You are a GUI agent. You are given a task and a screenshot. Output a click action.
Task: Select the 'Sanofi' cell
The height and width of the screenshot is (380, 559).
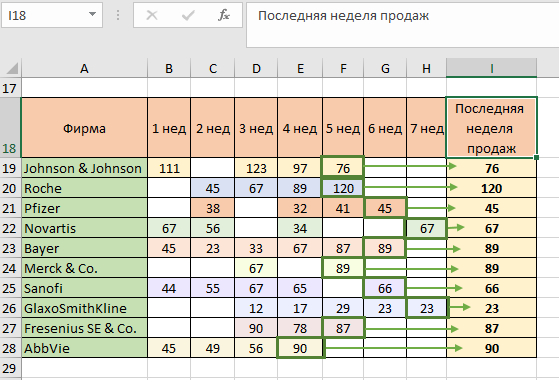coord(84,288)
